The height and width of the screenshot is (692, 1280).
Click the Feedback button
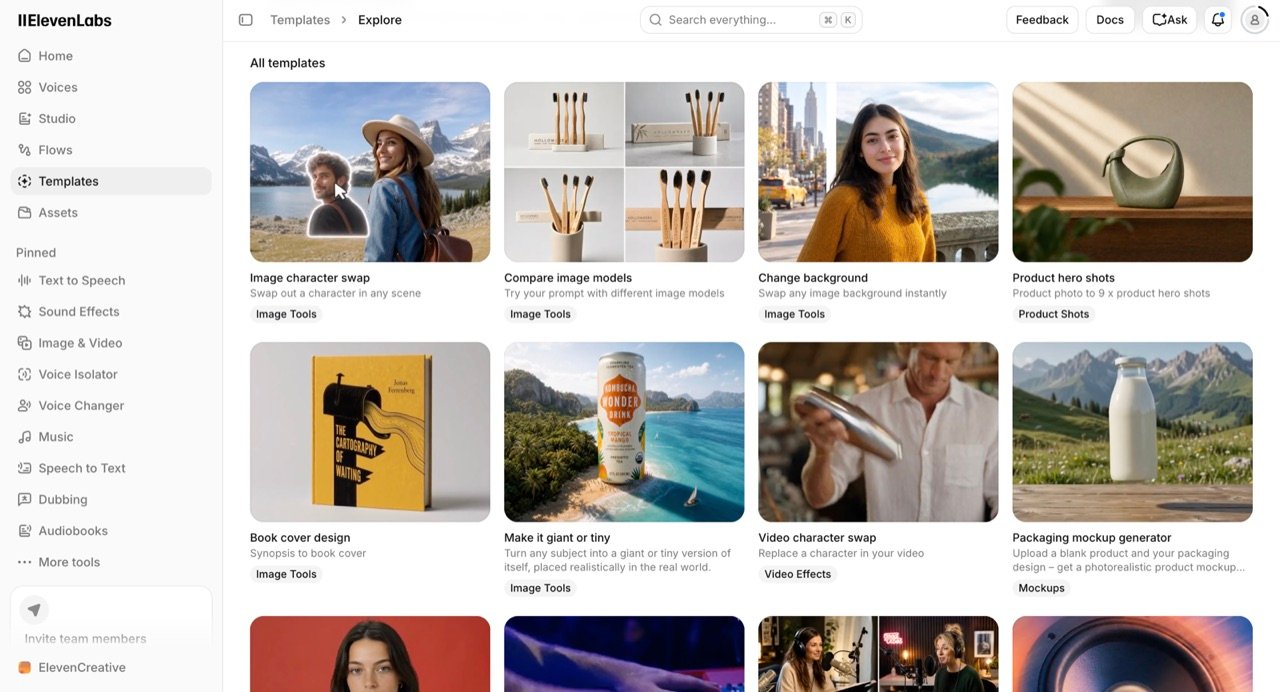coord(1042,20)
